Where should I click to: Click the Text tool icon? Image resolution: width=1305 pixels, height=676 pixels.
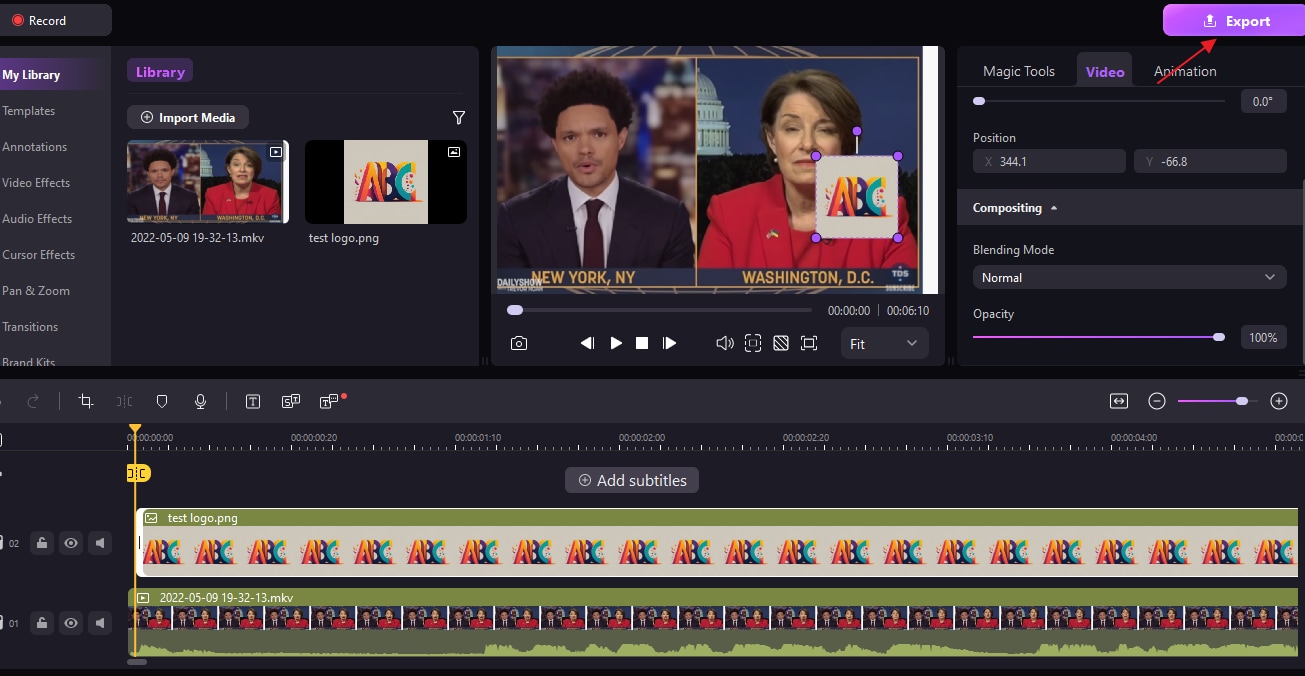click(x=253, y=401)
